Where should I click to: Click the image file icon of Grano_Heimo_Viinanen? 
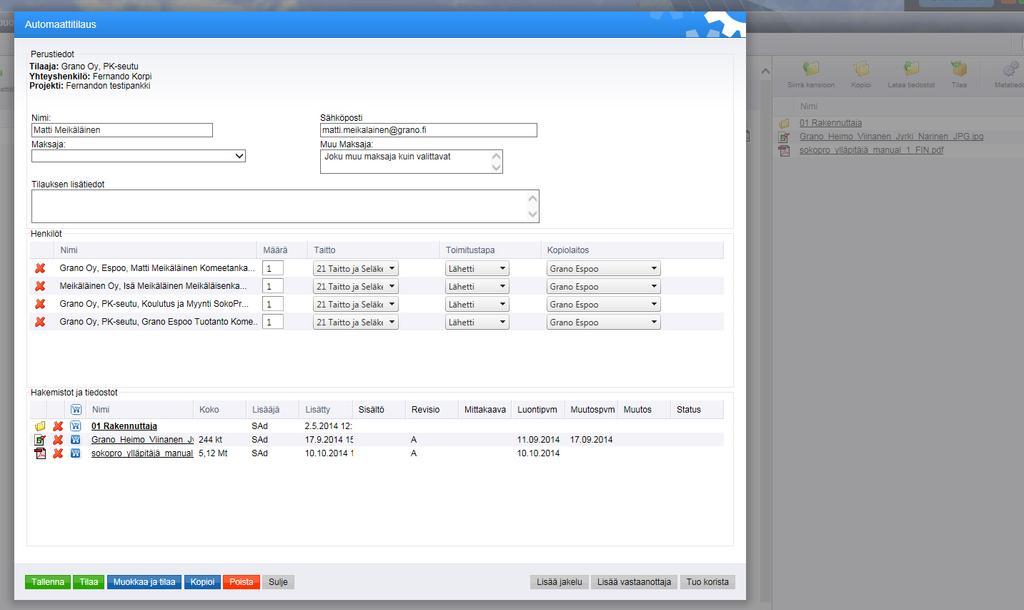click(40, 440)
